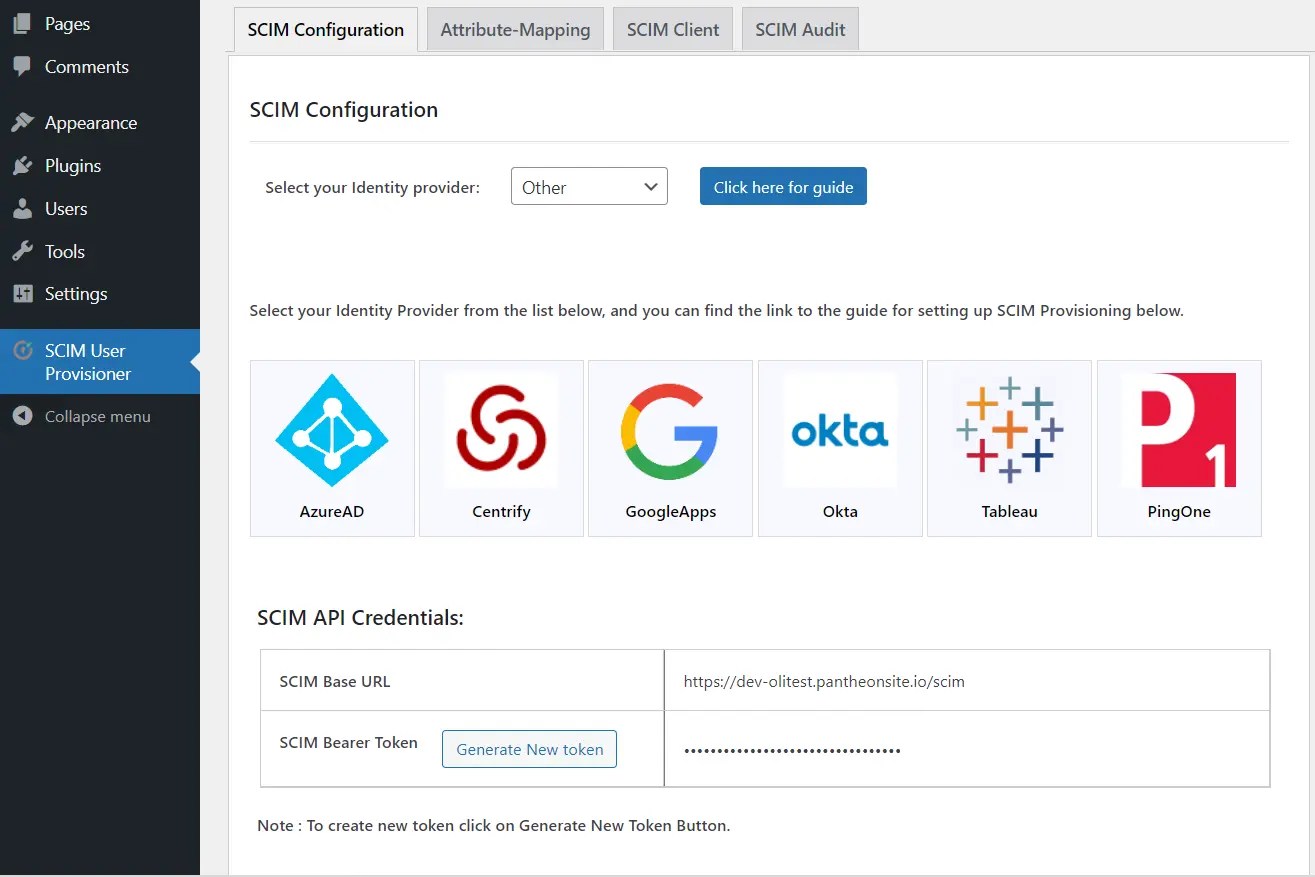This screenshot has width=1315, height=877.
Task: Generate a new SCIM bearer token
Action: (529, 748)
